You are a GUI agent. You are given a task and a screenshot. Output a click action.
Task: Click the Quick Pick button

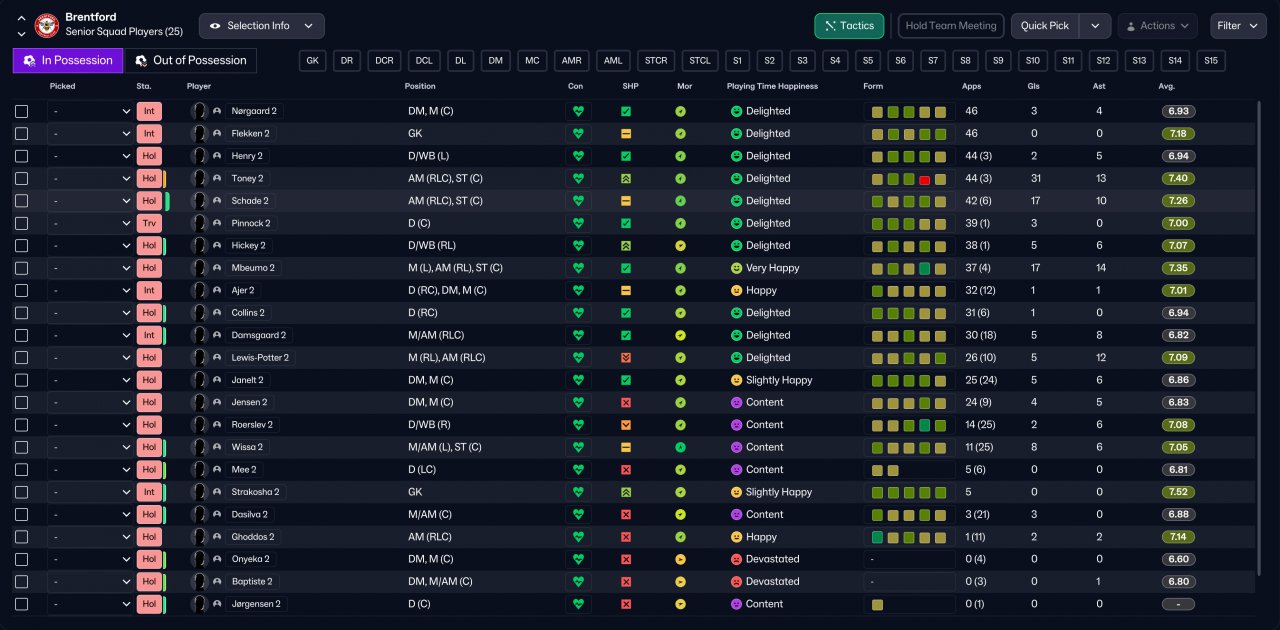point(1044,26)
